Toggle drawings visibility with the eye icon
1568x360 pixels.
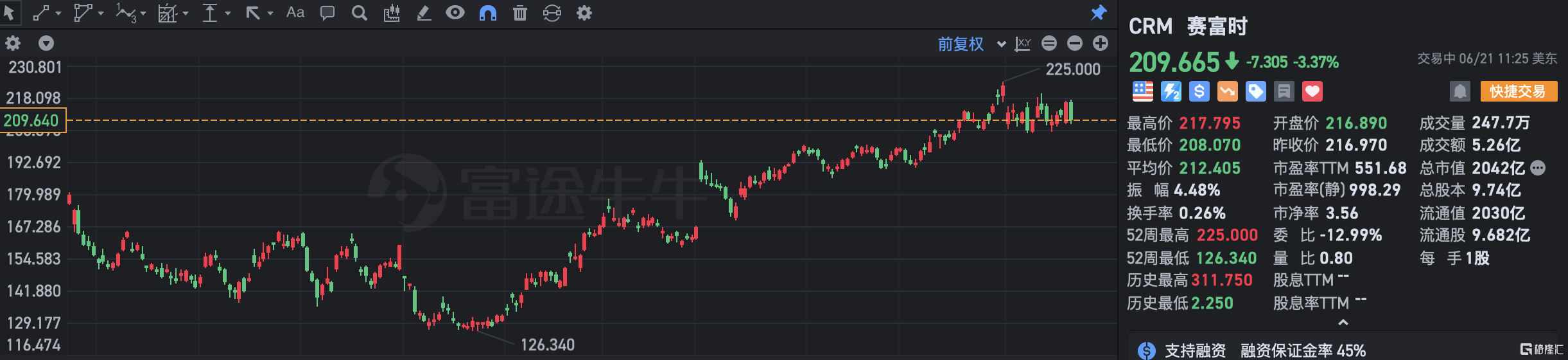[x=455, y=13]
